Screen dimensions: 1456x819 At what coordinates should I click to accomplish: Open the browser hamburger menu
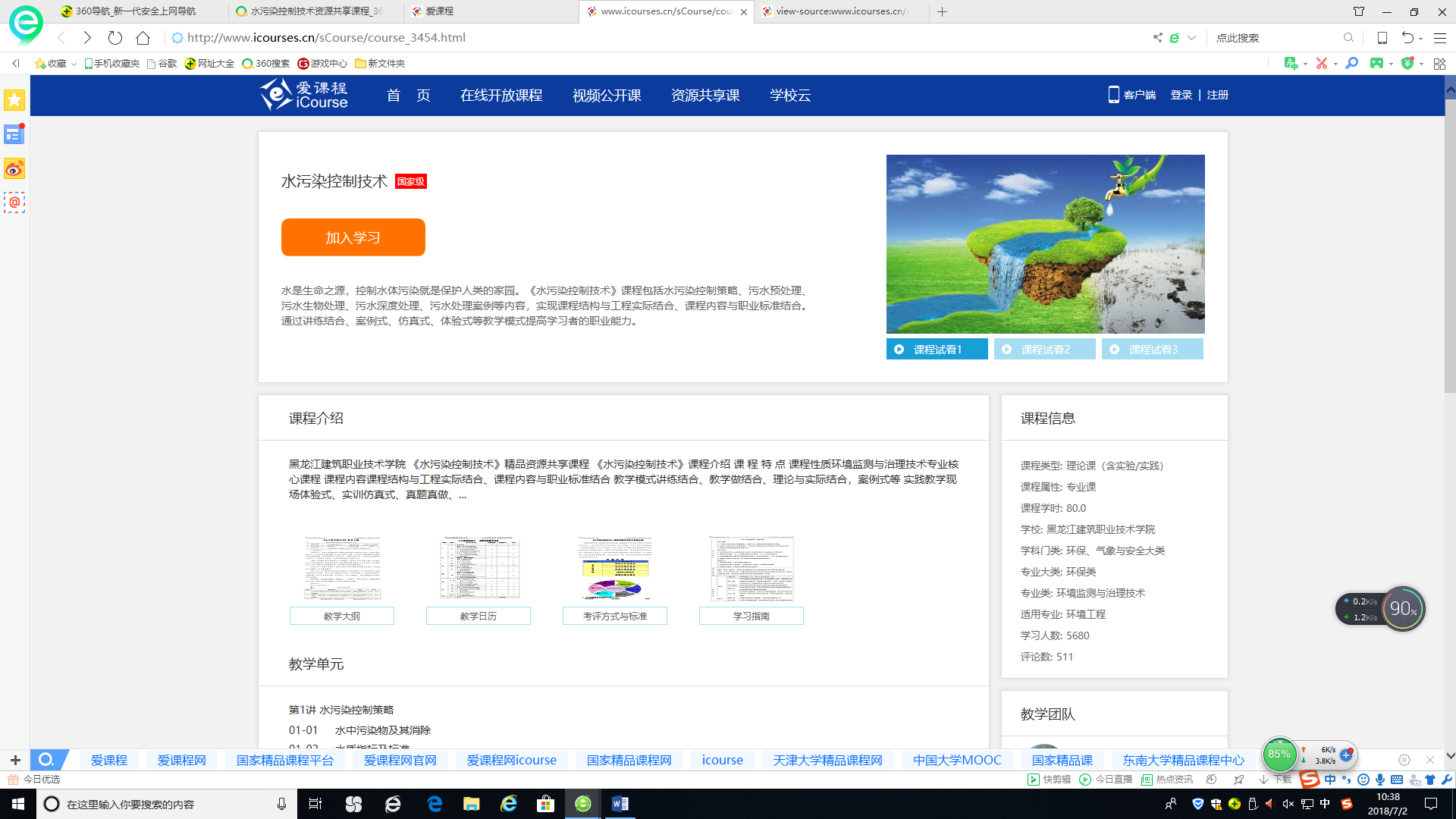coord(1439,37)
